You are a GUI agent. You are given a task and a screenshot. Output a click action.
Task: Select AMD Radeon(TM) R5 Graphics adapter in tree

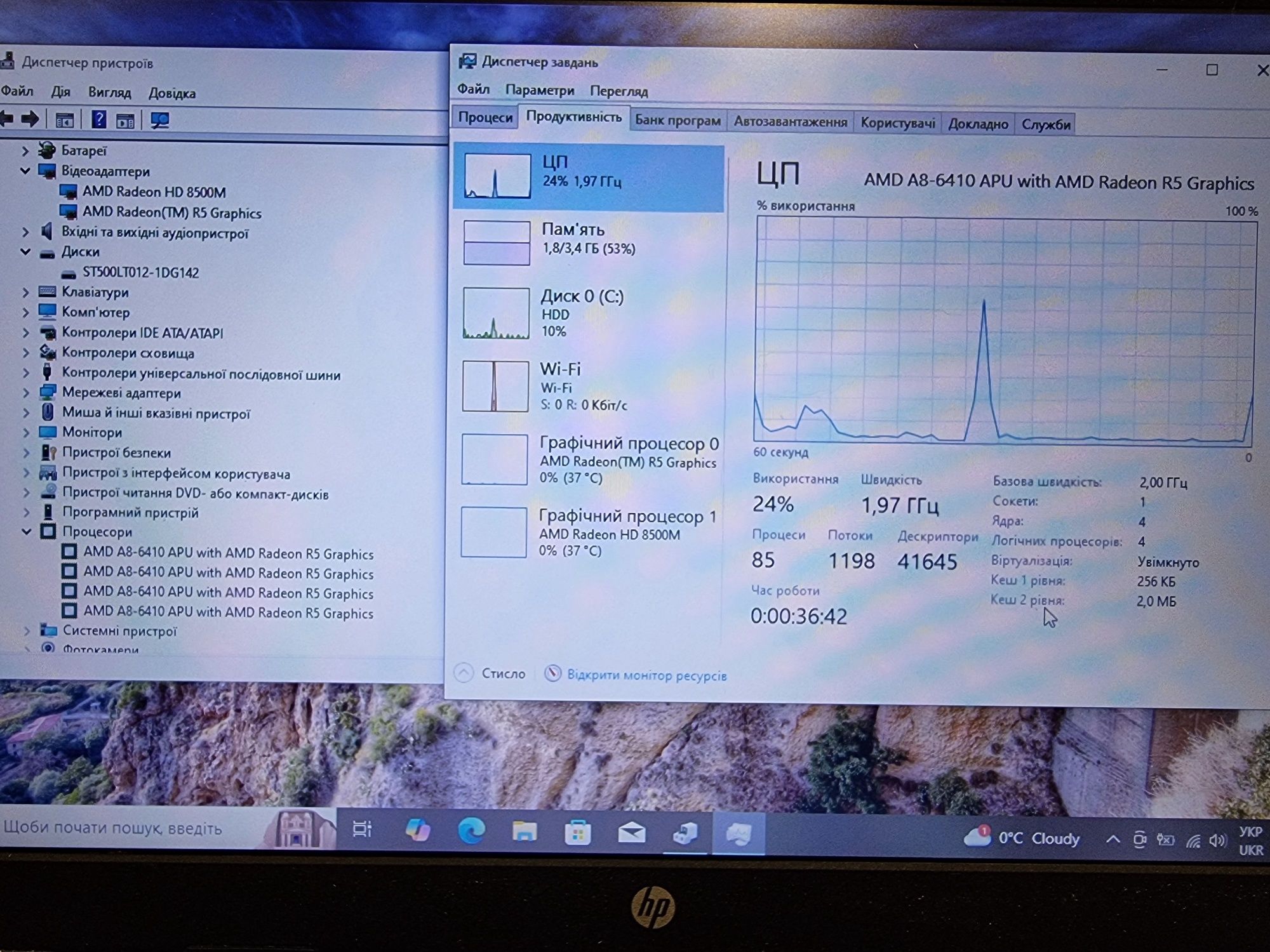coord(172,213)
